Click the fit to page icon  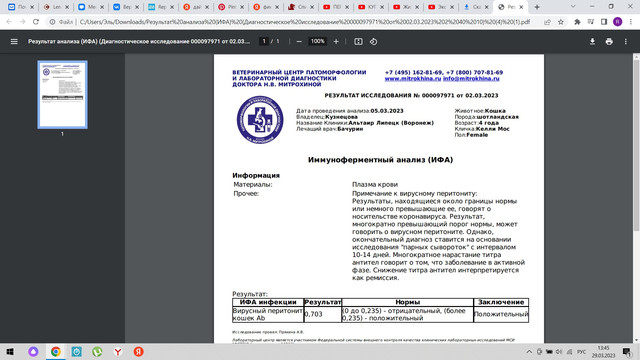point(358,42)
